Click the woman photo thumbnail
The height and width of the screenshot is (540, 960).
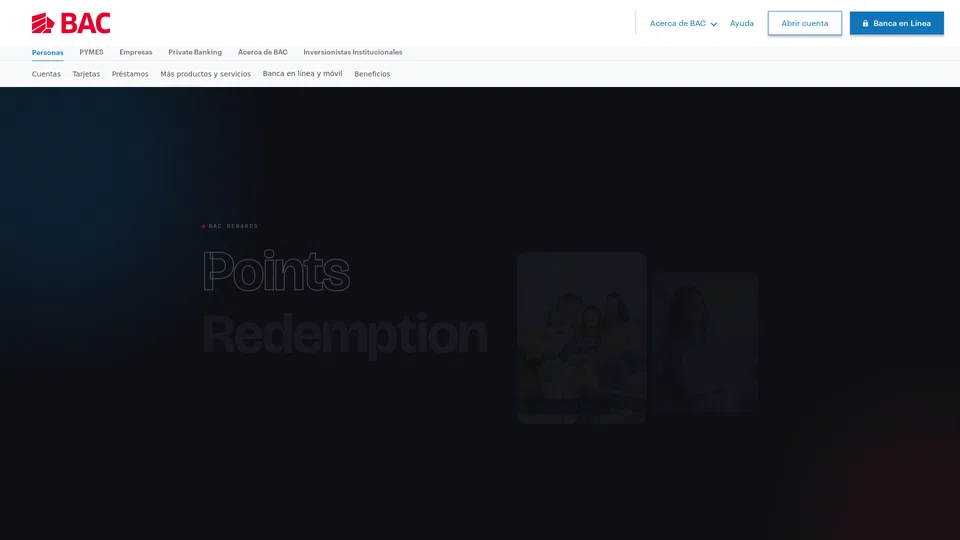[705, 342]
